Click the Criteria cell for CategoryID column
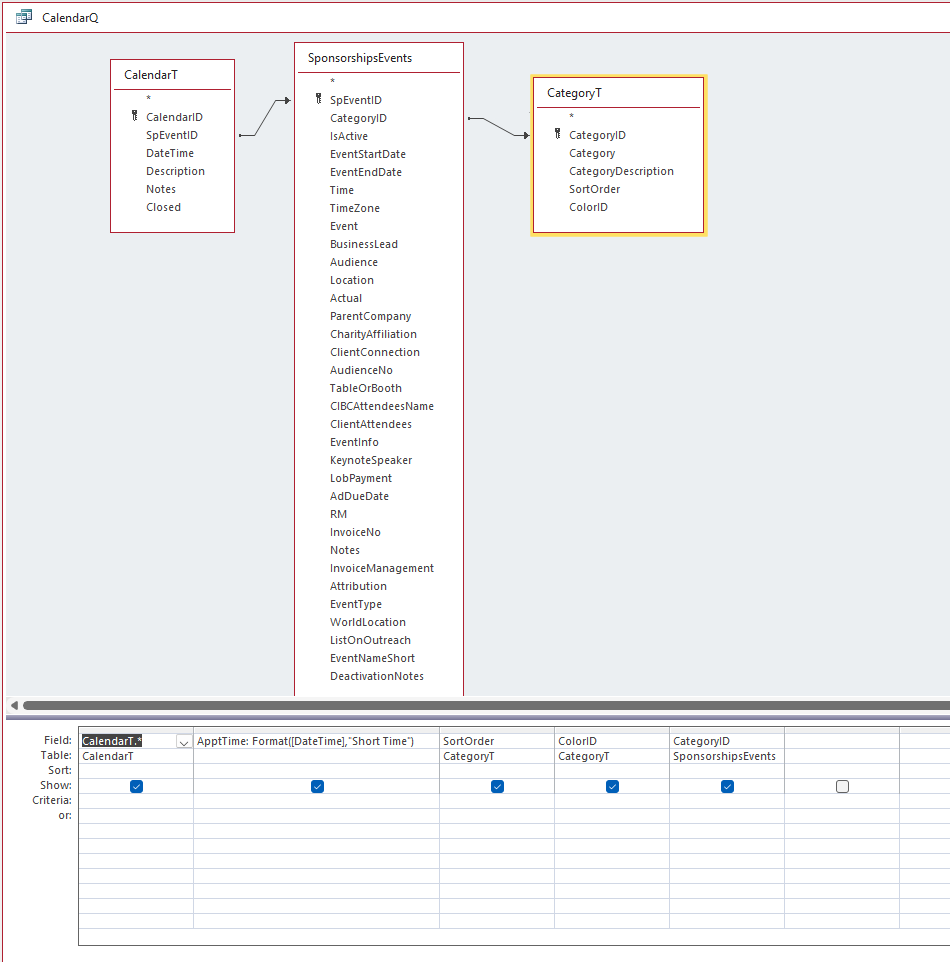The image size is (950, 962). (726, 801)
